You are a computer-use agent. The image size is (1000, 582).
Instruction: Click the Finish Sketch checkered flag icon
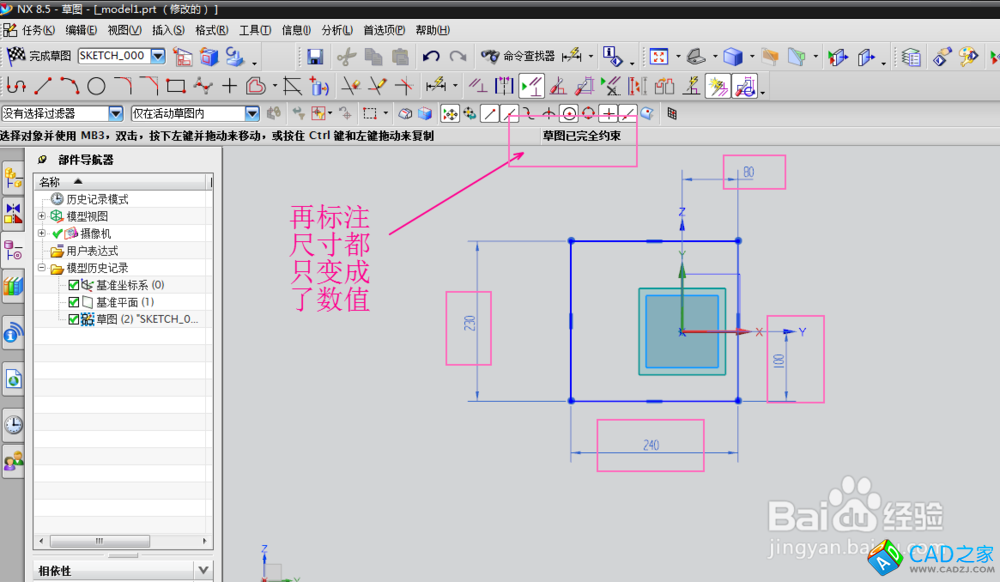click(17, 56)
